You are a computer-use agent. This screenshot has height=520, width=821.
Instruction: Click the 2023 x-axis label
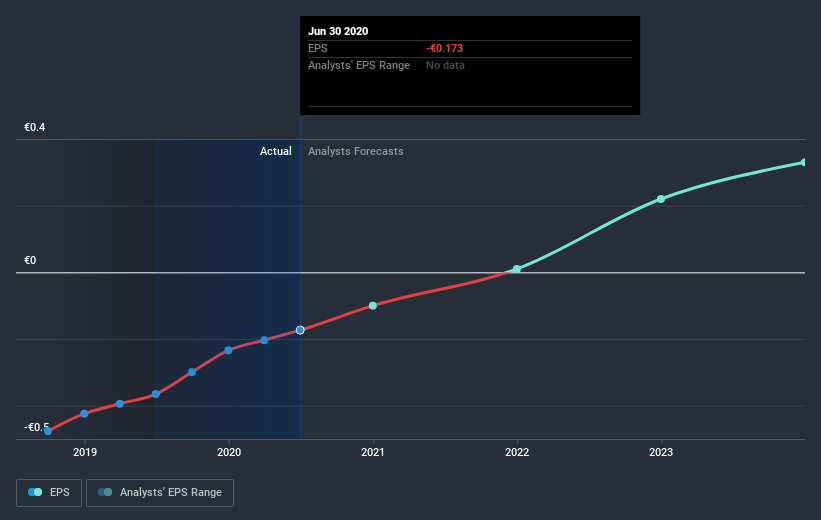[661, 452]
